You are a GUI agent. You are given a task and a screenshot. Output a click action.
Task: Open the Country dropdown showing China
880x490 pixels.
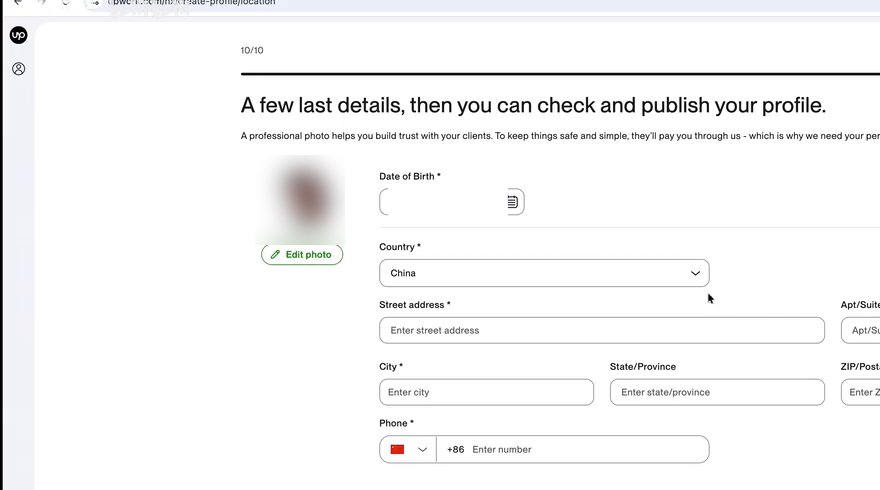(x=544, y=273)
